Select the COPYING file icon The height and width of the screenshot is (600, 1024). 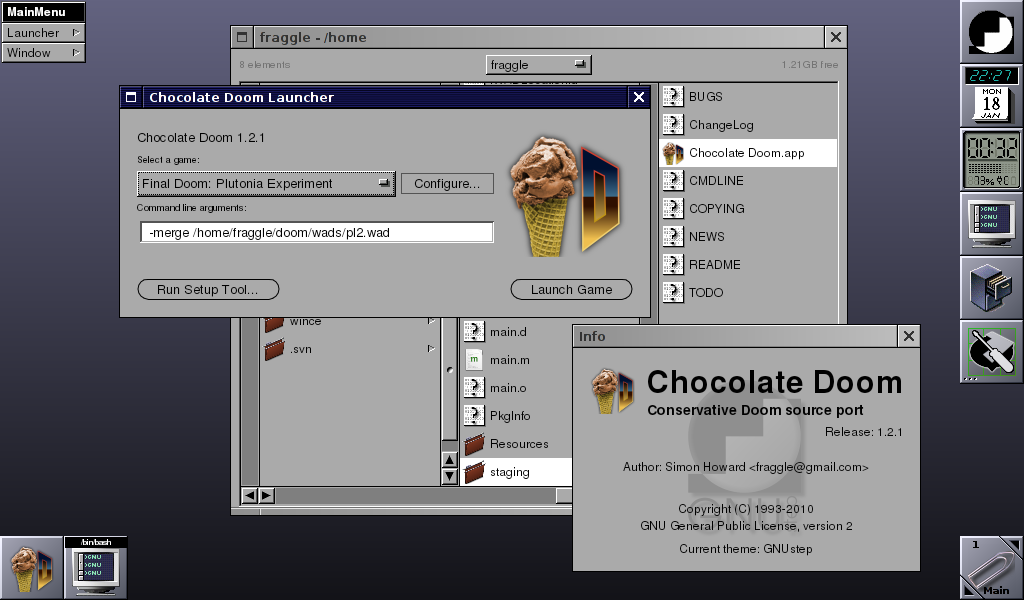pos(673,208)
